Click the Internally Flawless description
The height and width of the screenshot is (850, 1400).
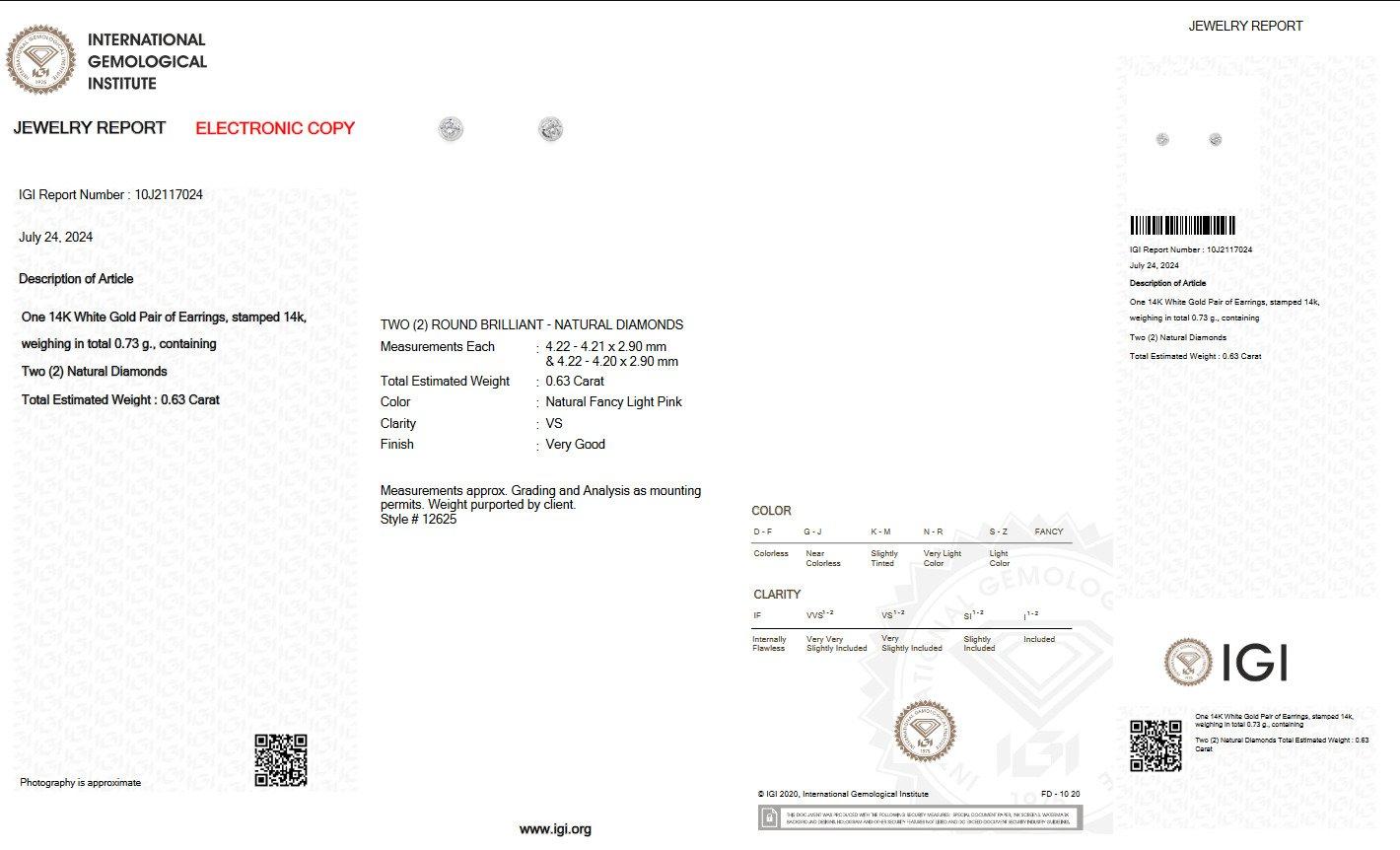tap(769, 644)
